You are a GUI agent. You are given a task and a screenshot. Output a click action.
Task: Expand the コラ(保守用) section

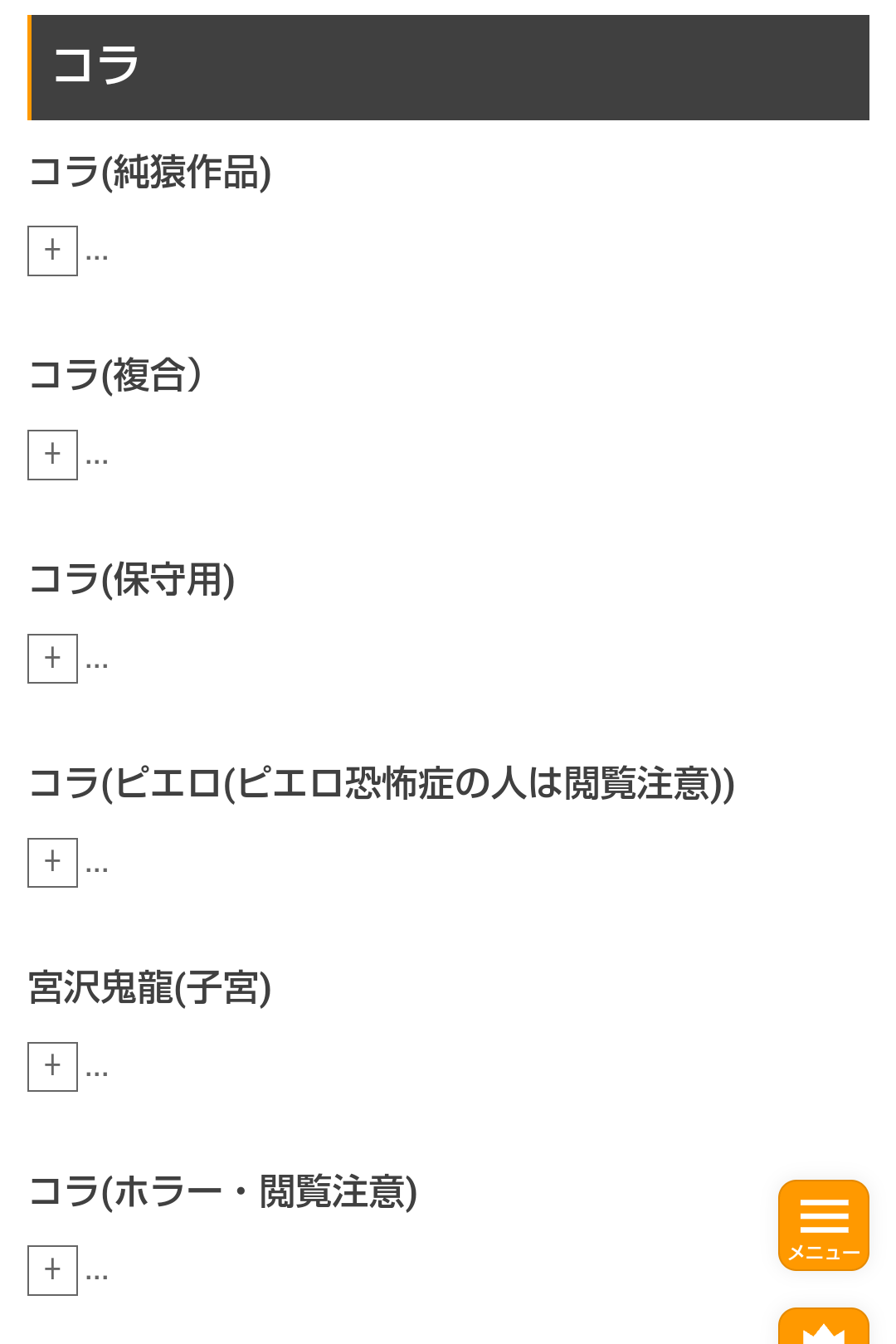[52, 659]
